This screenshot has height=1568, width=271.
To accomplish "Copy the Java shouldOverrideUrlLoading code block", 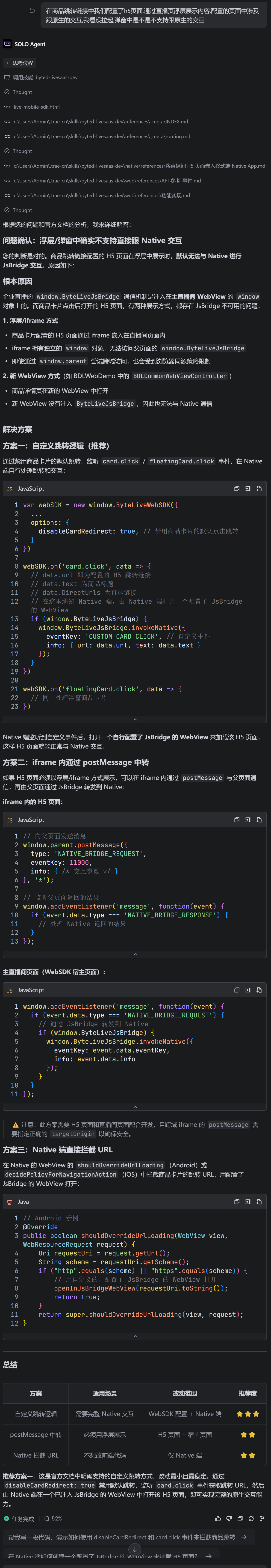I will click(236, 1202).
